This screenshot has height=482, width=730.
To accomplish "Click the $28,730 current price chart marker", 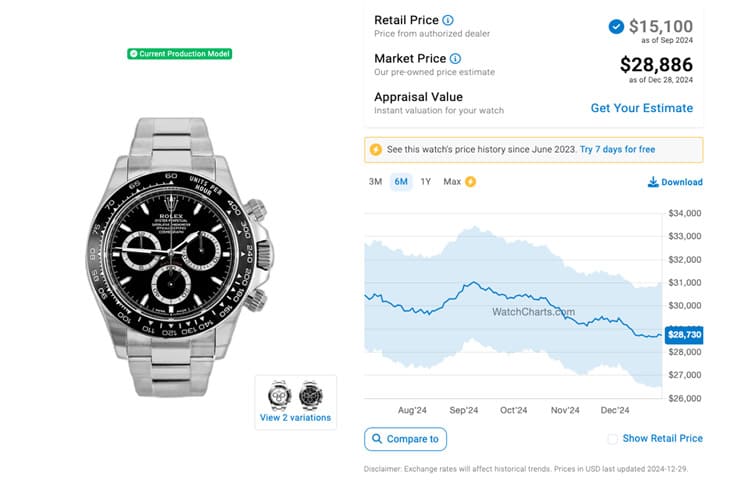I will pos(685,336).
